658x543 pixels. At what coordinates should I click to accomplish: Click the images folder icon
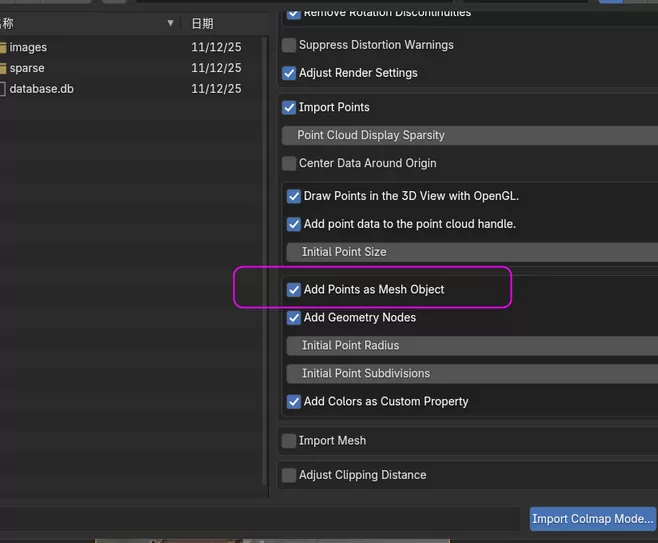[3, 47]
